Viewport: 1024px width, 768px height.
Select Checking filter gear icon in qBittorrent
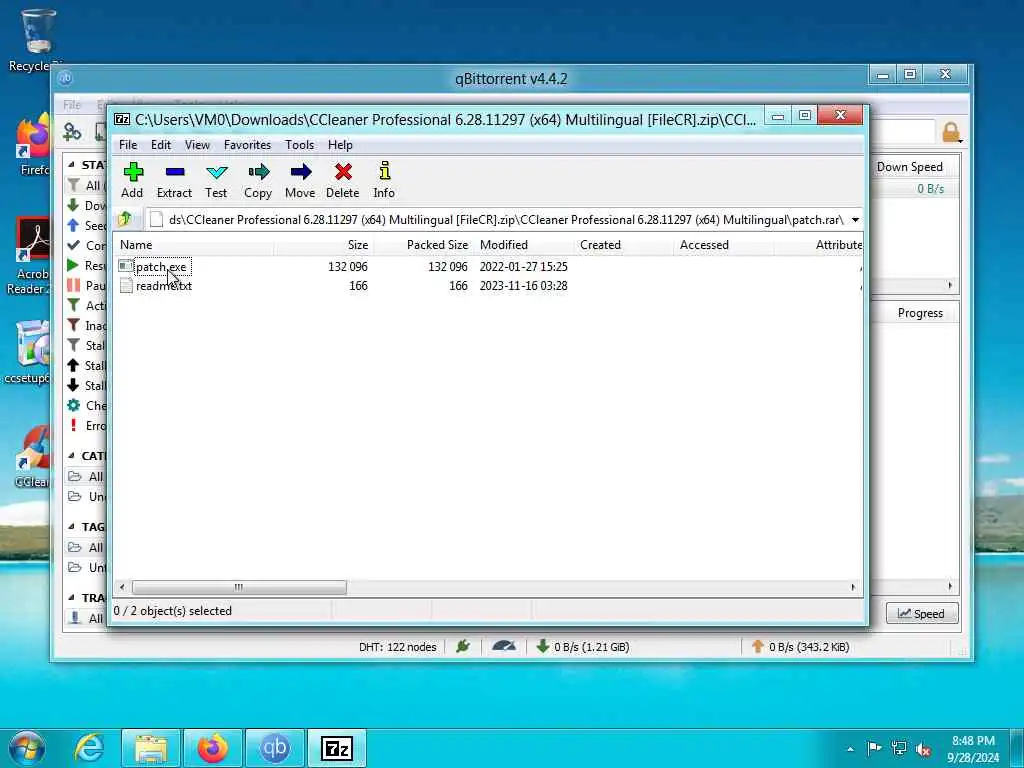pyautogui.click(x=74, y=406)
